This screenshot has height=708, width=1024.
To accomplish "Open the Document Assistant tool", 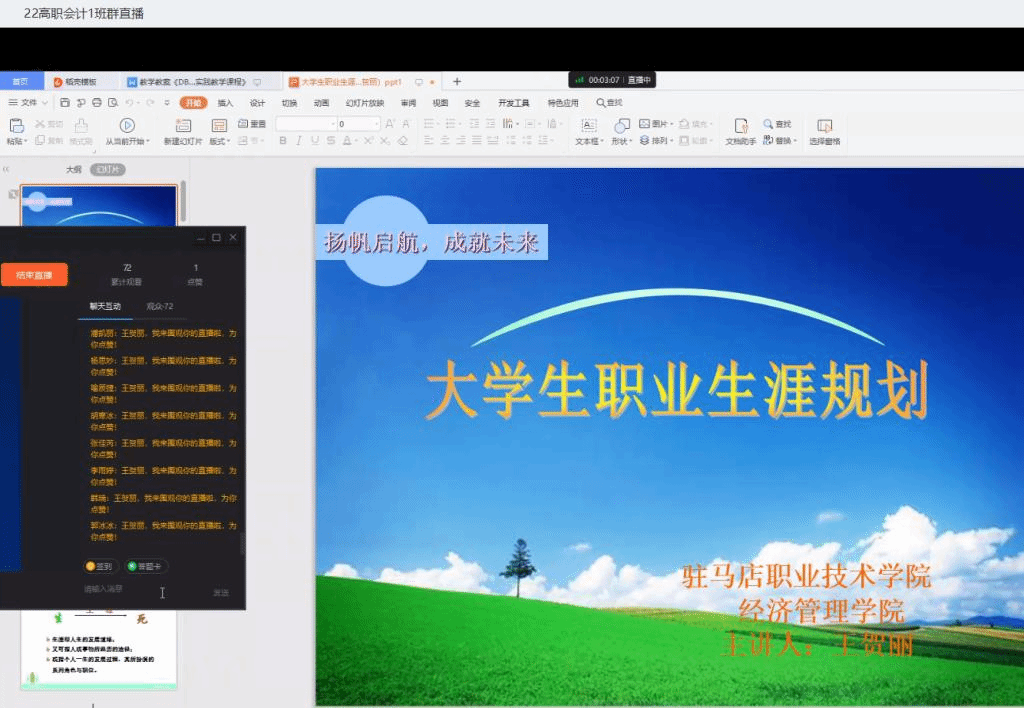I will (741, 131).
